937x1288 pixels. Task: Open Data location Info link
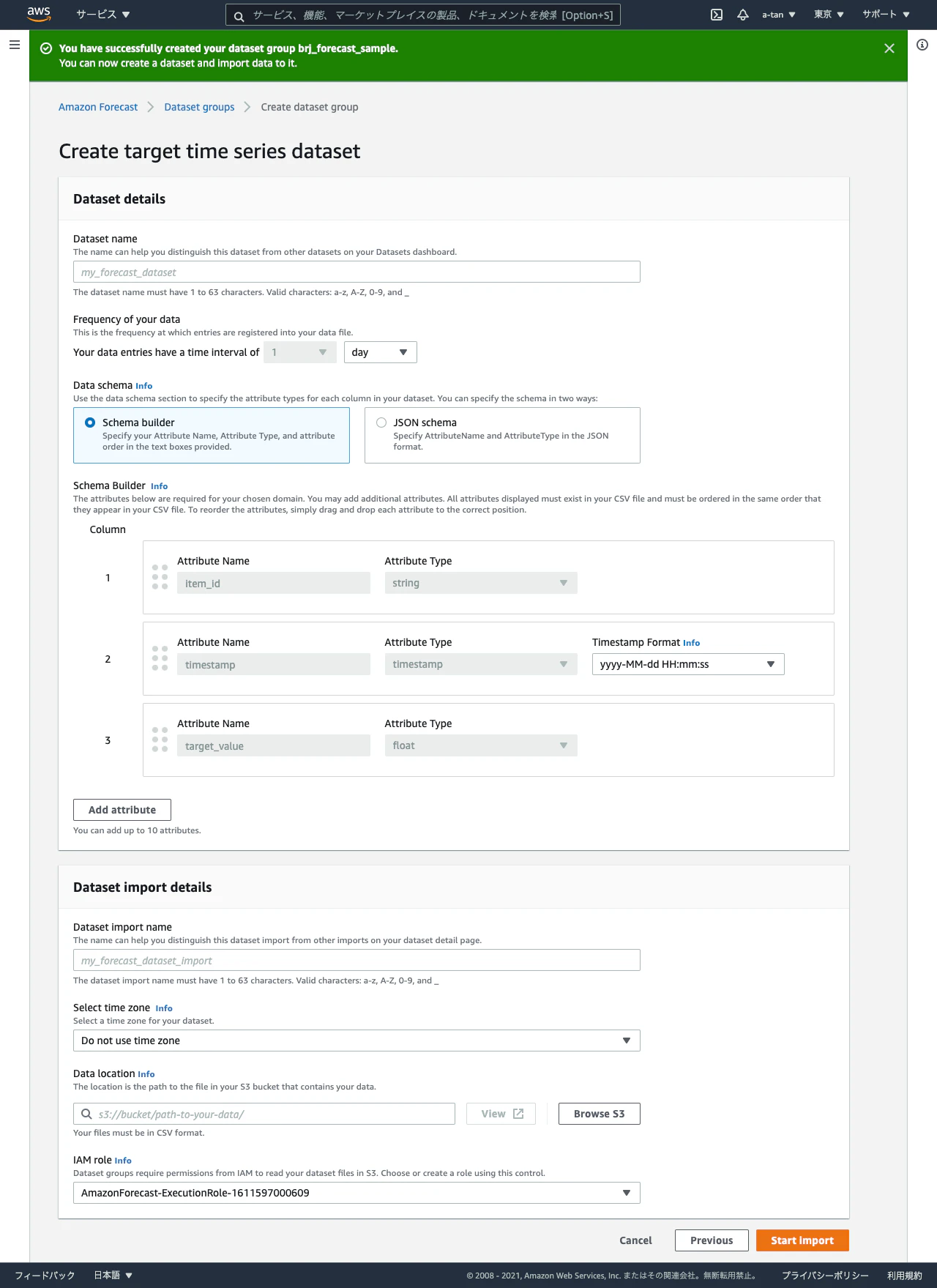(x=146, y=1074)
